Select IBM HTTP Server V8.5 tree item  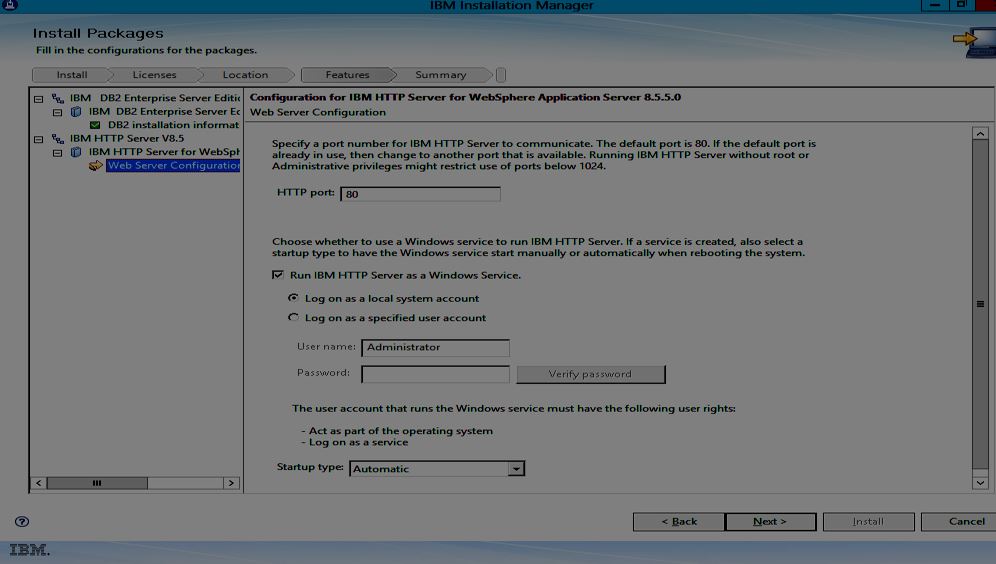(x=127, y=138)
